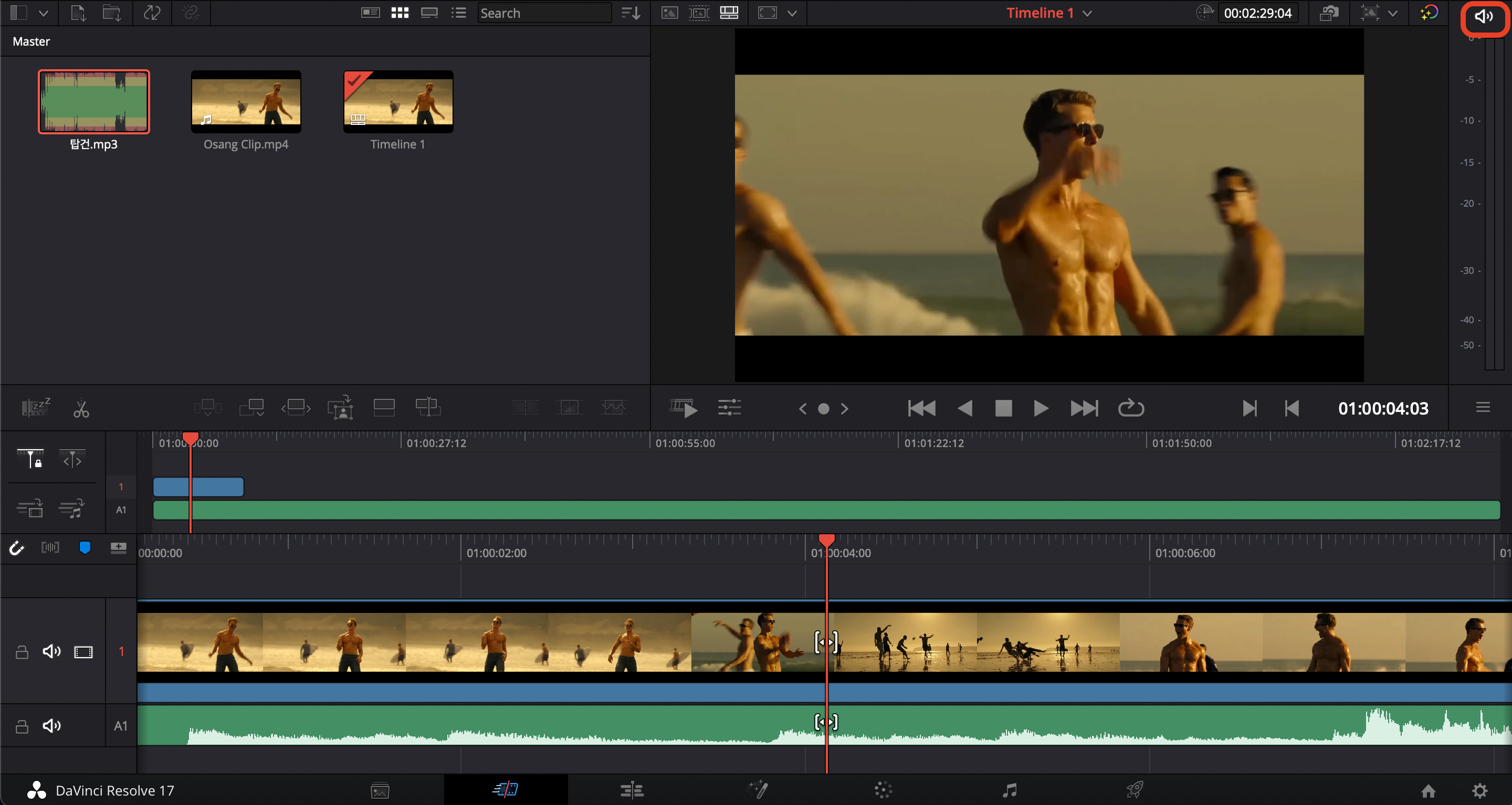Viewport: 1512px width, 805px height.
Task: Click the lower timeline playhead handle
Action: pyautogui.click(x=826, y=540)
